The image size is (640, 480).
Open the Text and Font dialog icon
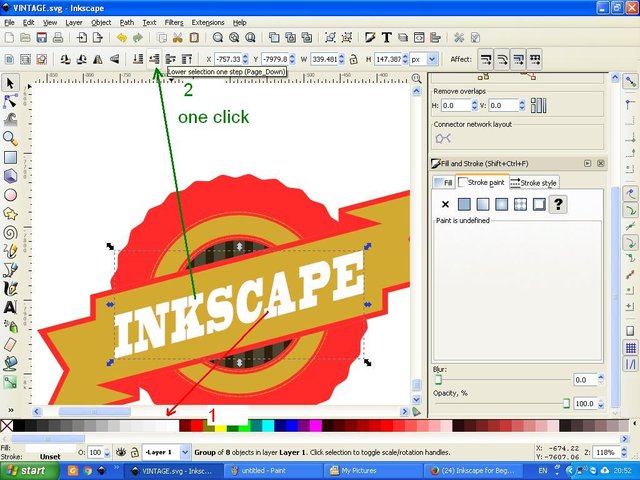coord(386,38)
